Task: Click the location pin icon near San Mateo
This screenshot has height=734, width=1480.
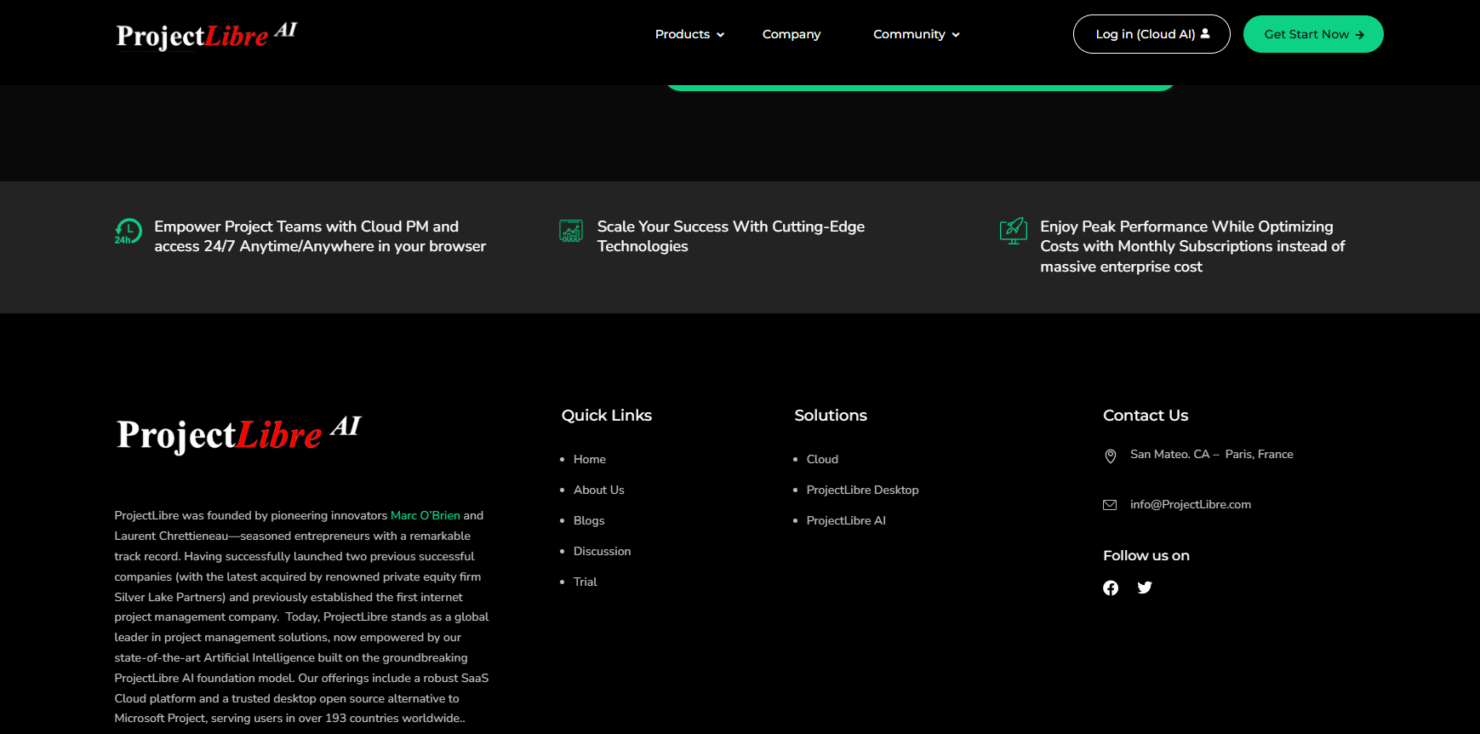Action: [x=1110, y=456]
